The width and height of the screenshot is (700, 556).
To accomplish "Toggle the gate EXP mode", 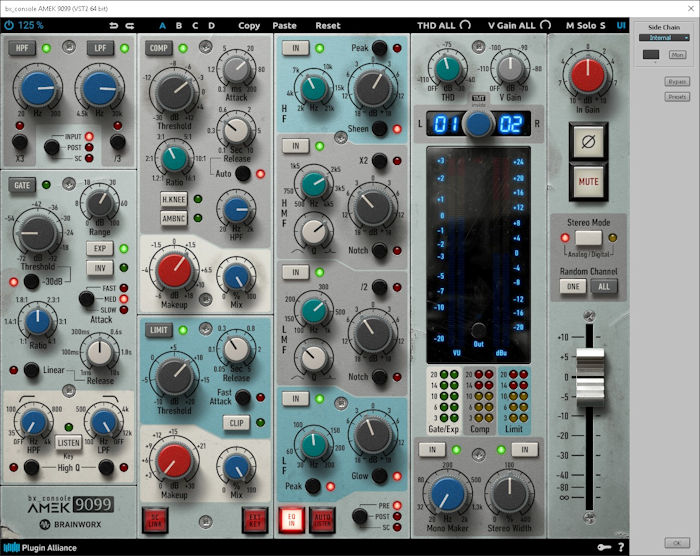I will [x=100, y=248].
